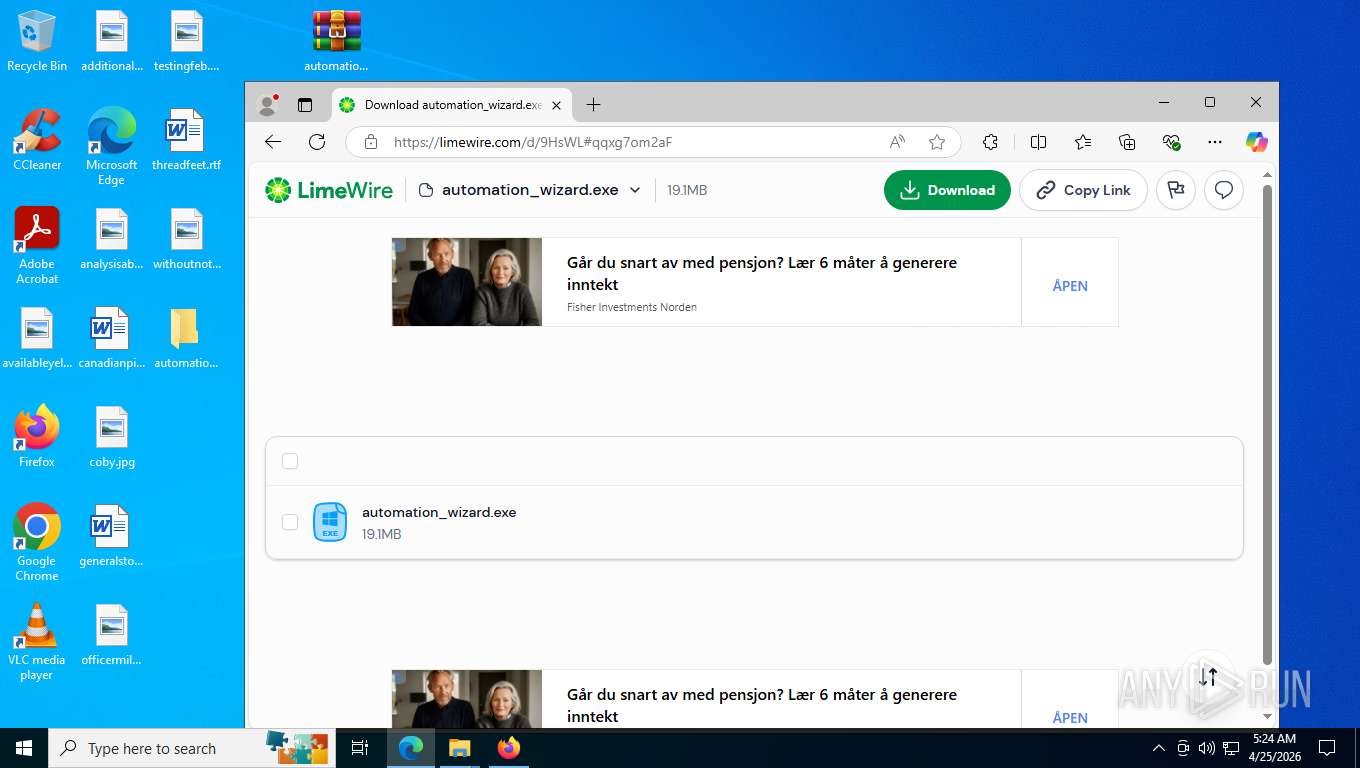Open the Favorites list icon
Screen dimensions: 1360x768
[1083, 142]
